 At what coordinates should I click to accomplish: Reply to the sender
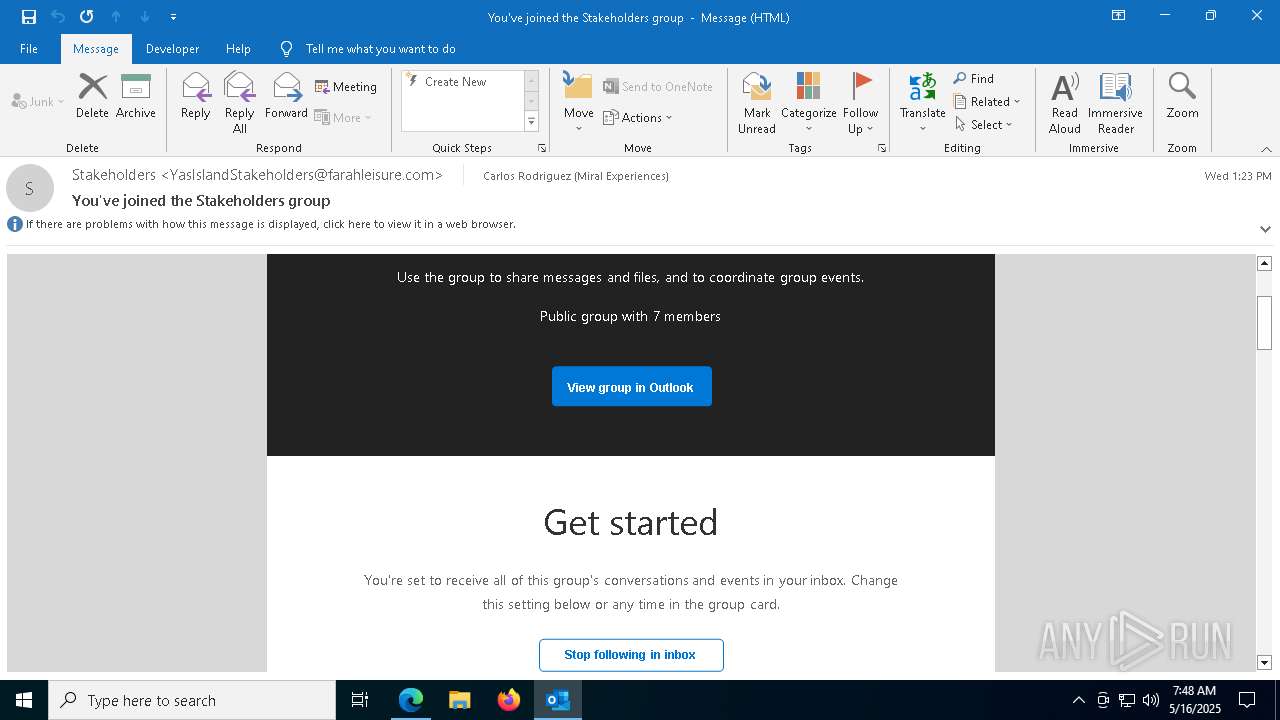(195, 96)
